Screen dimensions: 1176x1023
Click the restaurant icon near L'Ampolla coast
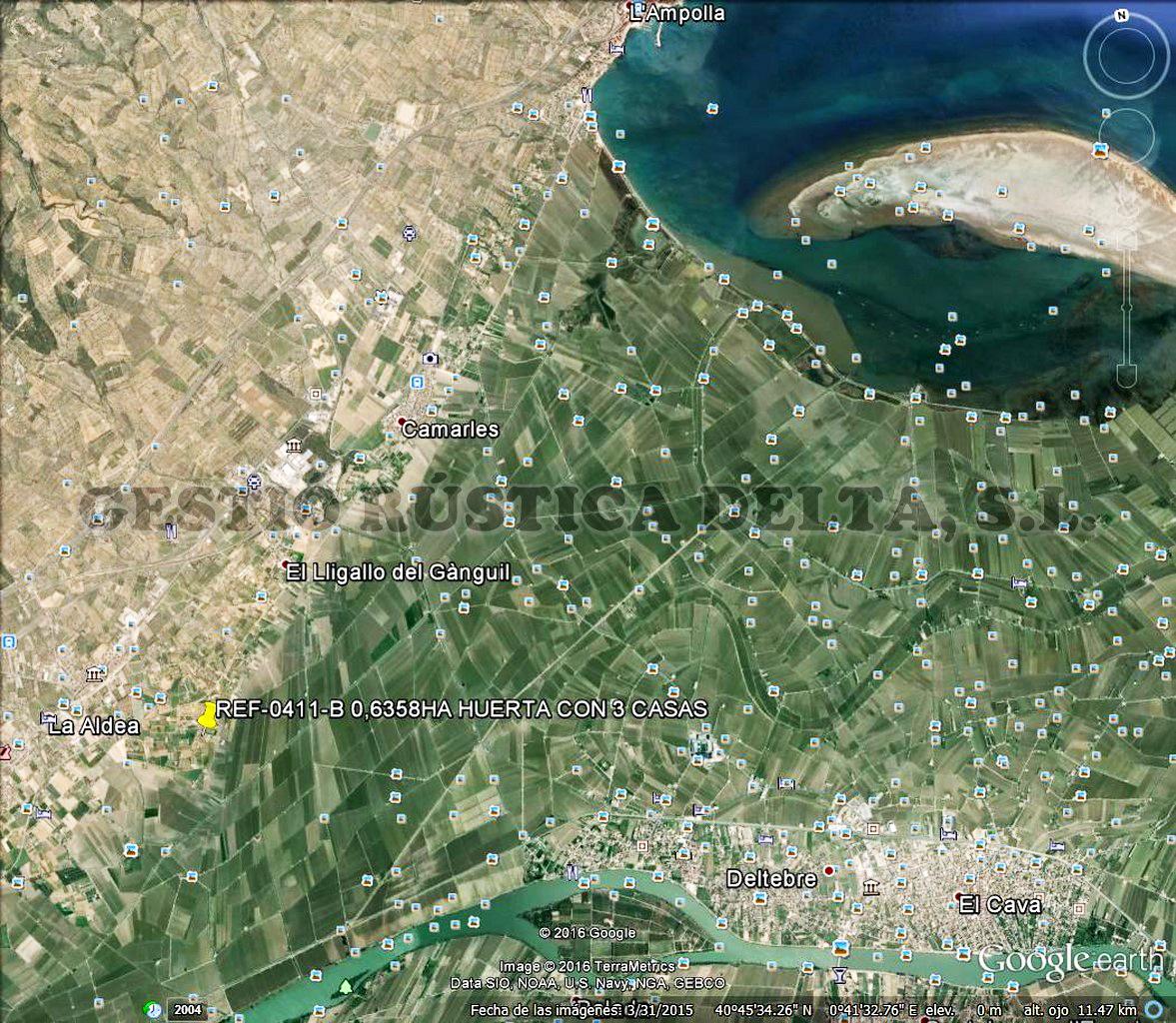587,95
